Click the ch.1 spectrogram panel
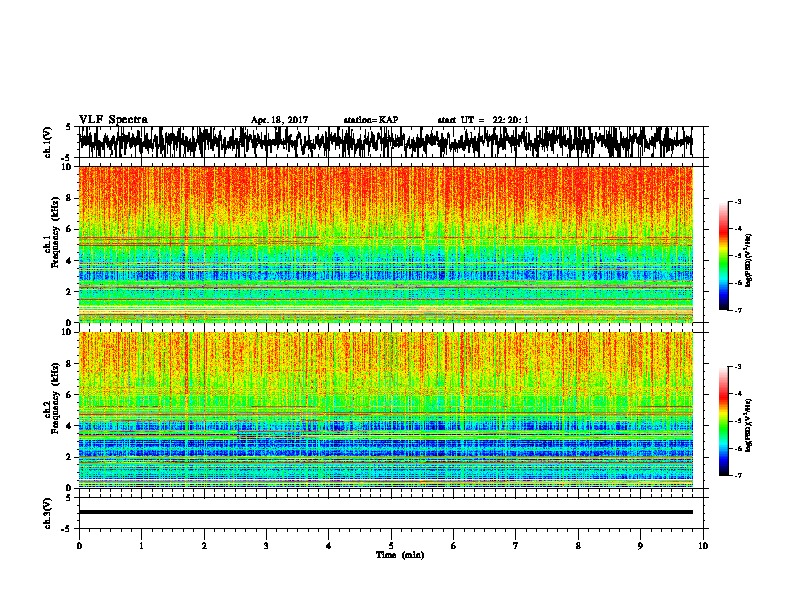 point(386,244)
